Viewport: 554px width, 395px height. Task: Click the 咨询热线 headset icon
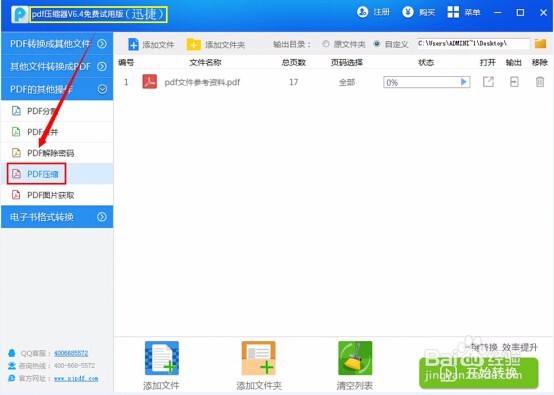12,366
